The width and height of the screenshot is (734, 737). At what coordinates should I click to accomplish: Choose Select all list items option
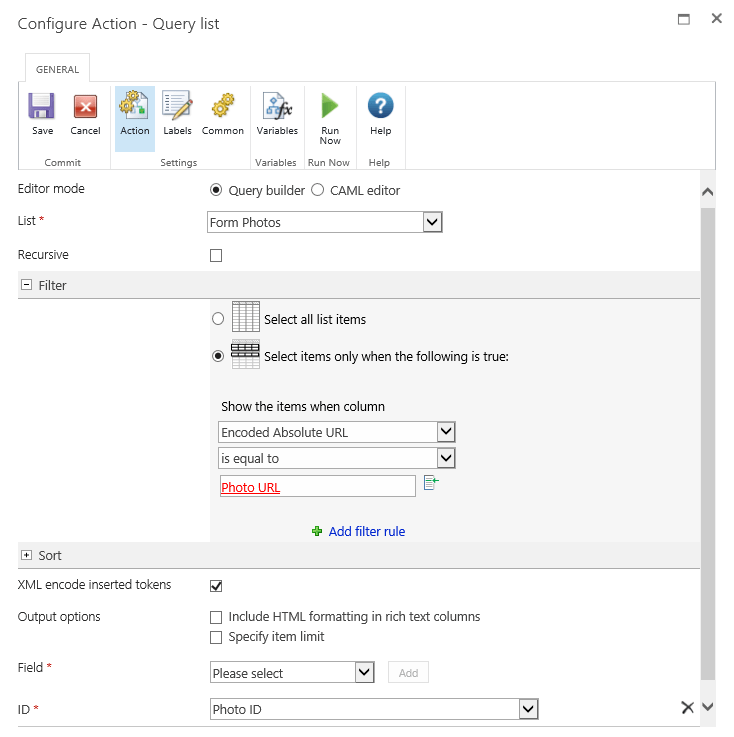tap(218, 319)
